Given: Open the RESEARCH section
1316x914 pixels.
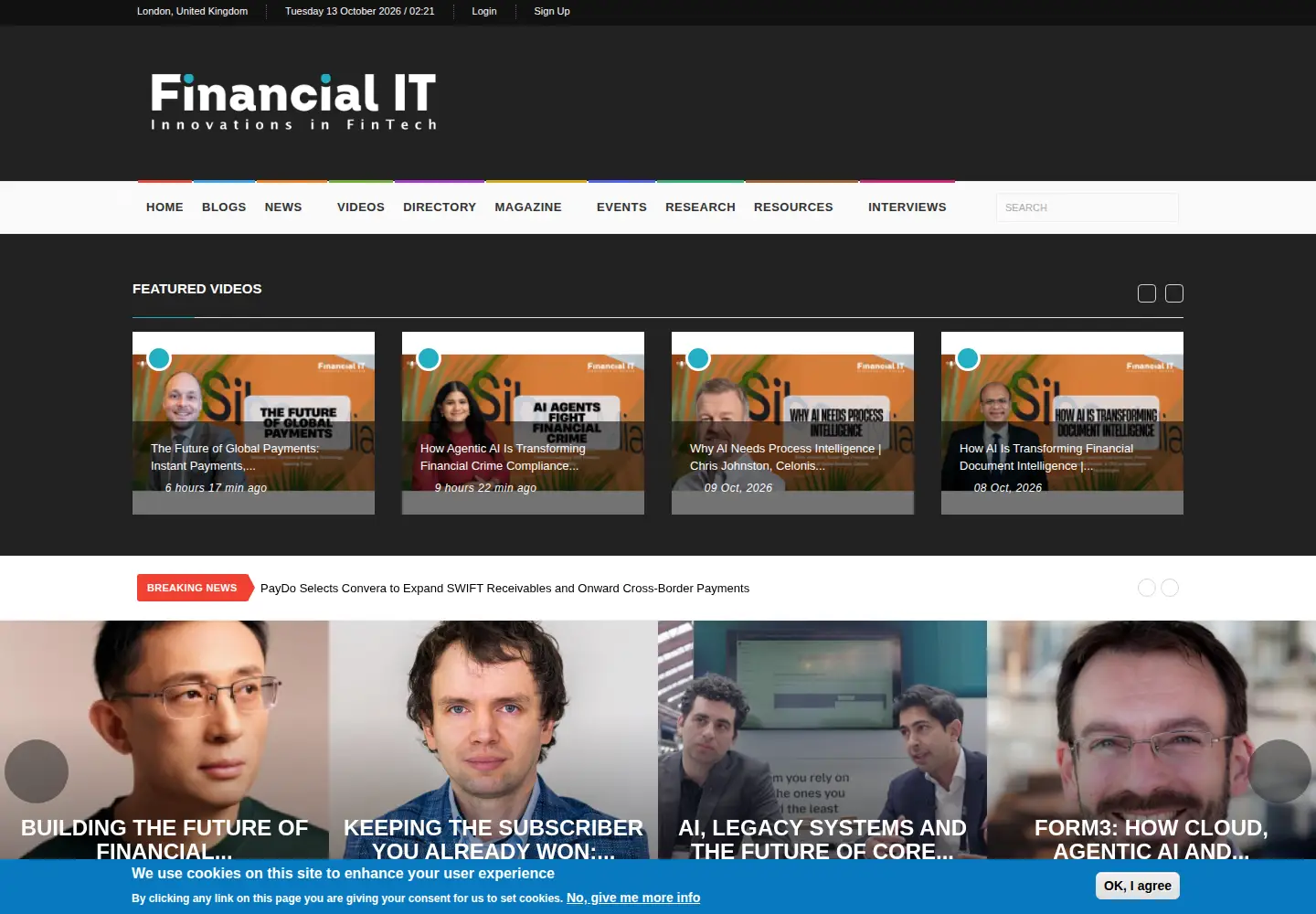Looking at the screenshot, I should (x=700, y=207).
